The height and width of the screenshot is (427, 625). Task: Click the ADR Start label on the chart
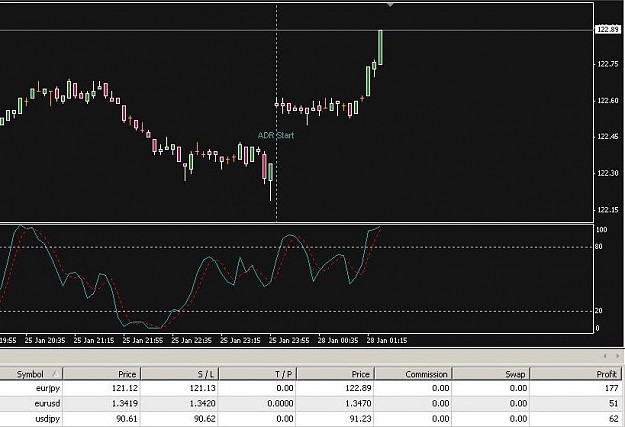tap(275, 135)
